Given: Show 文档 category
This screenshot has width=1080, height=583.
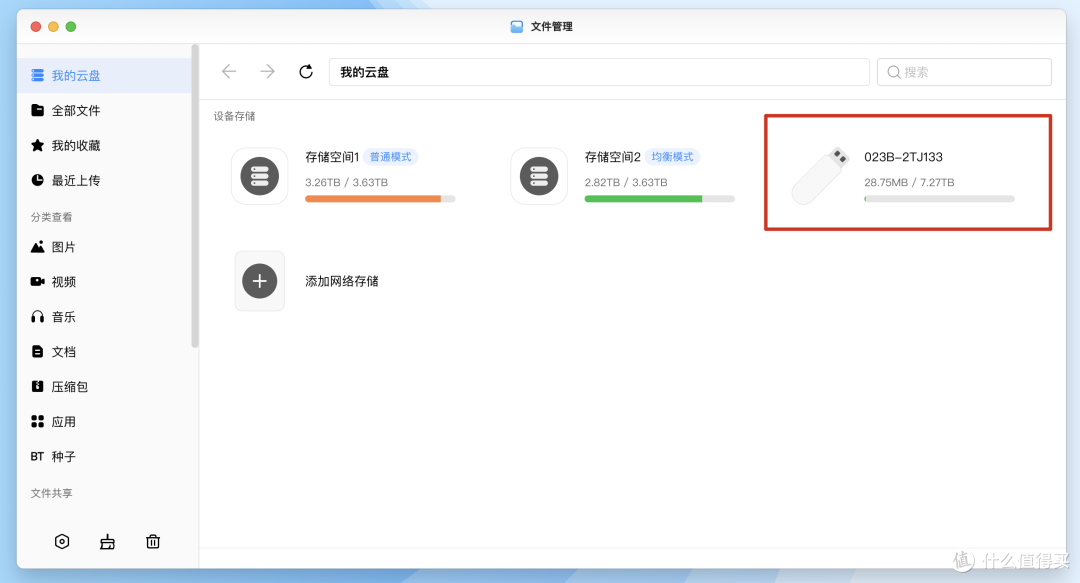Looking at the screenshot, I should [104, 351].
